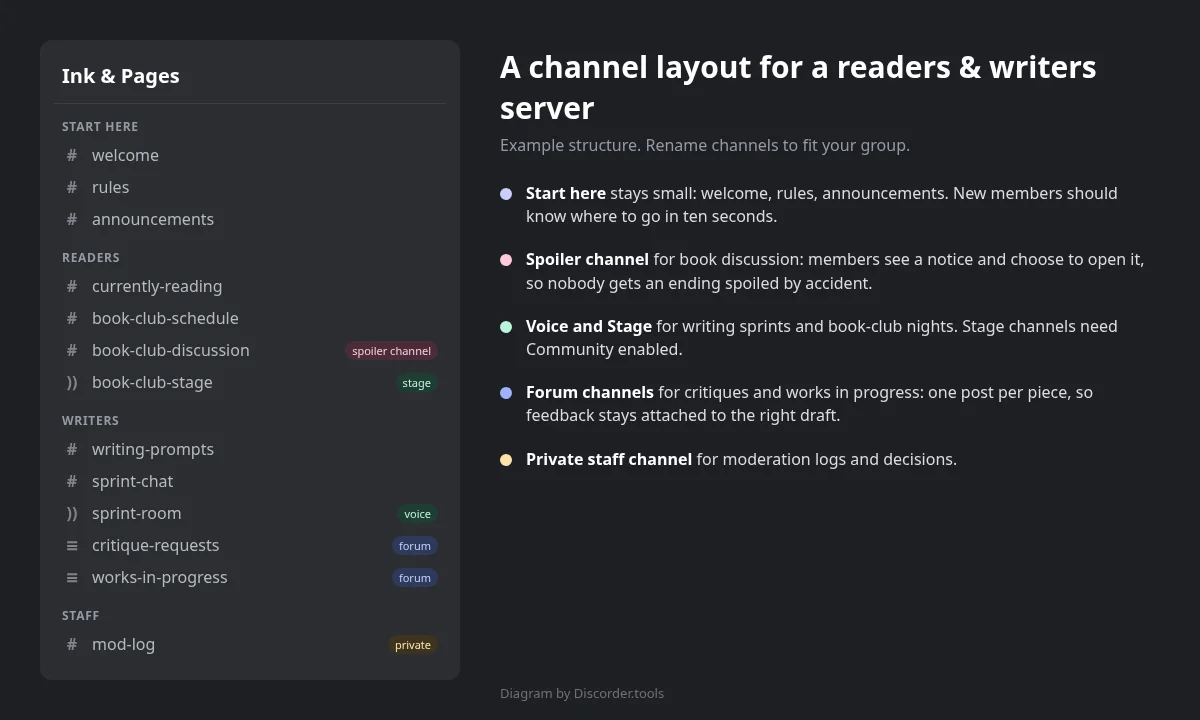The image size is (1200, 720).
Task: Click the yellow dot beside Private staff channel
Action: click(506, 460)
